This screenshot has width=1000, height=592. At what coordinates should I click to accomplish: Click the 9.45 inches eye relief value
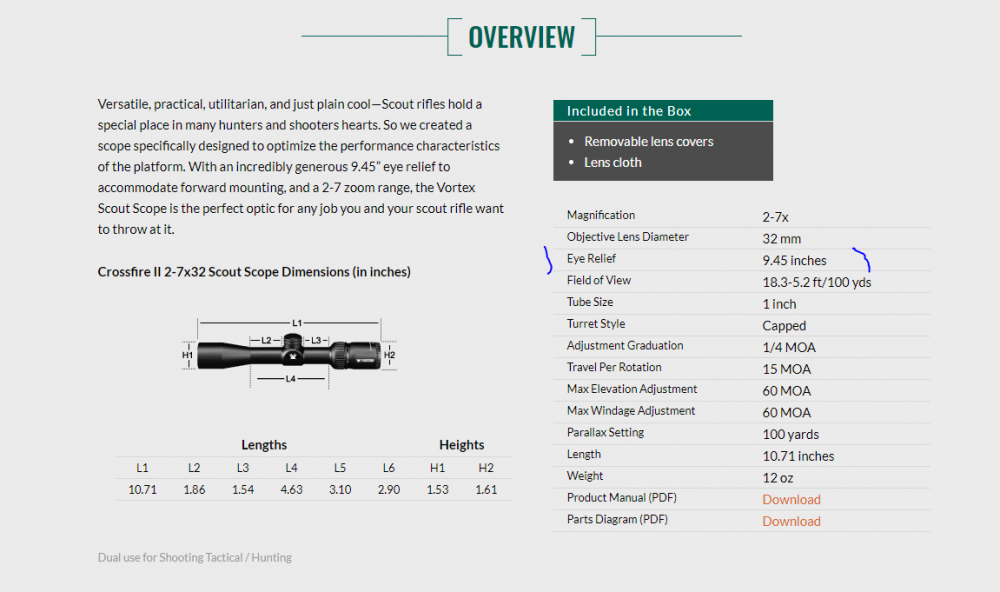click(794, 261)
